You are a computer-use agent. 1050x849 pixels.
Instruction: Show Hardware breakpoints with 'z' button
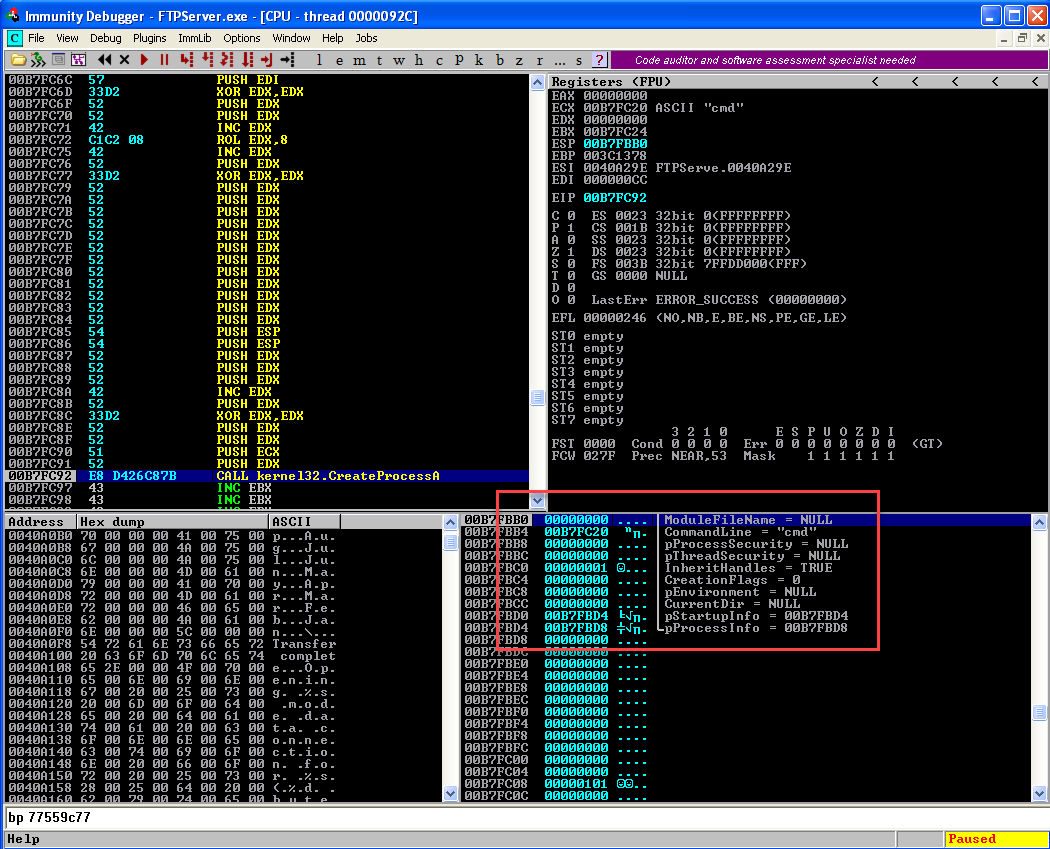click(x=520, y=60)
